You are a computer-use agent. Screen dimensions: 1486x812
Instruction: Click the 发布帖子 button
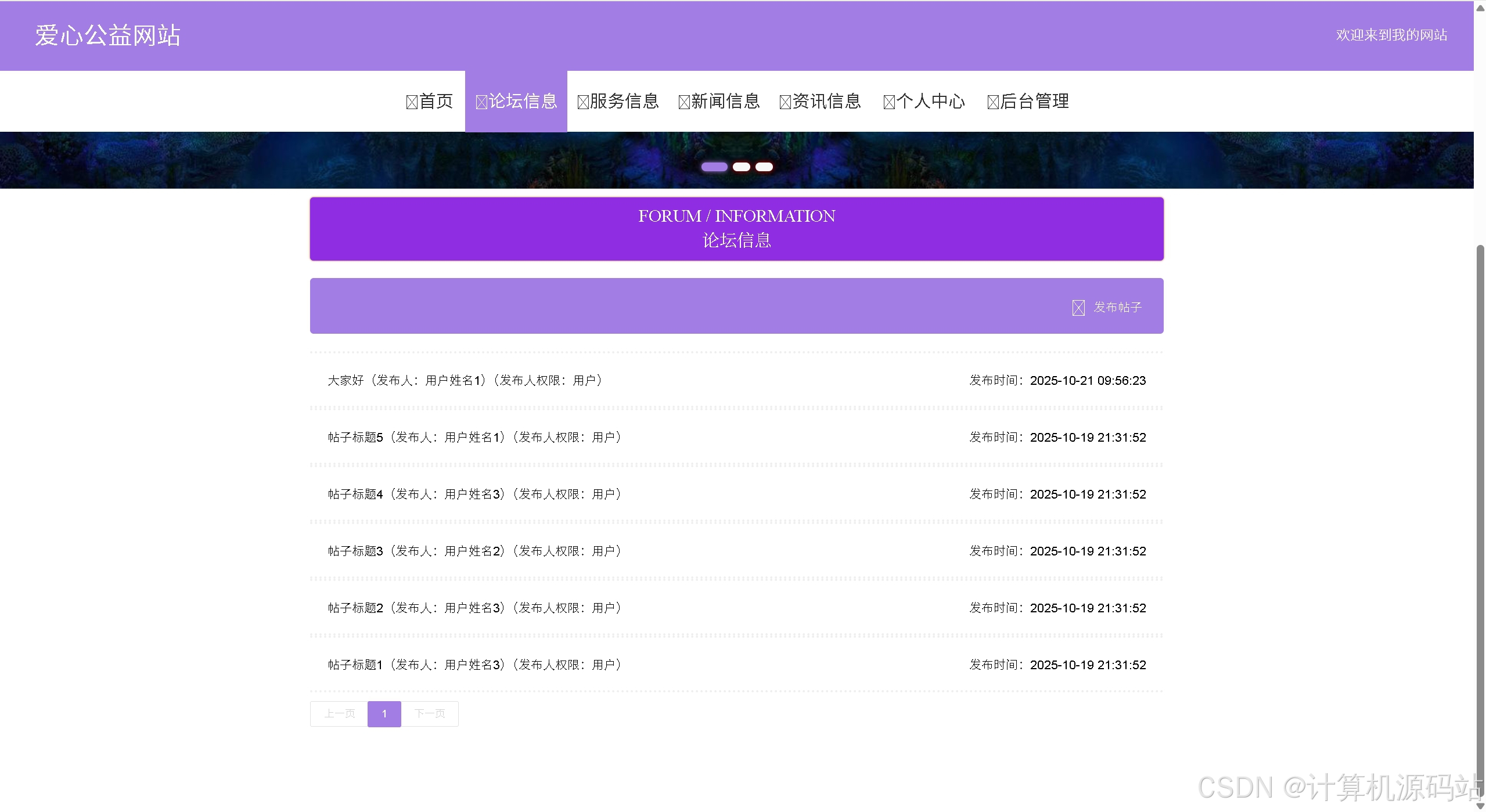point(1117,307)
